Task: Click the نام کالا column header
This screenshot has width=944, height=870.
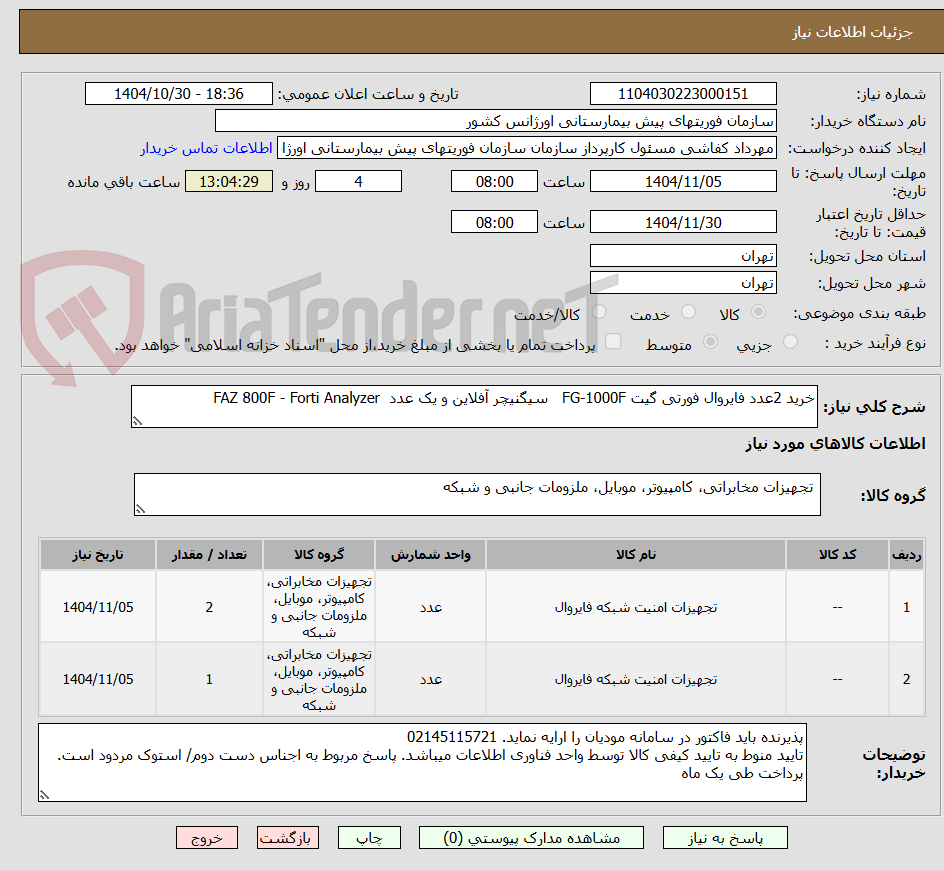Action: (636, 555)
